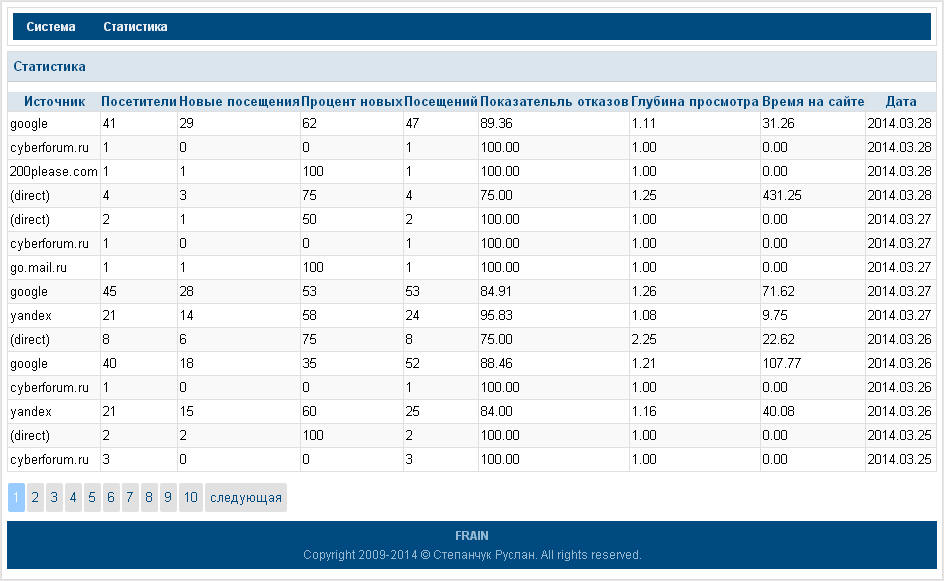Go to page 8

pos(149,497)
